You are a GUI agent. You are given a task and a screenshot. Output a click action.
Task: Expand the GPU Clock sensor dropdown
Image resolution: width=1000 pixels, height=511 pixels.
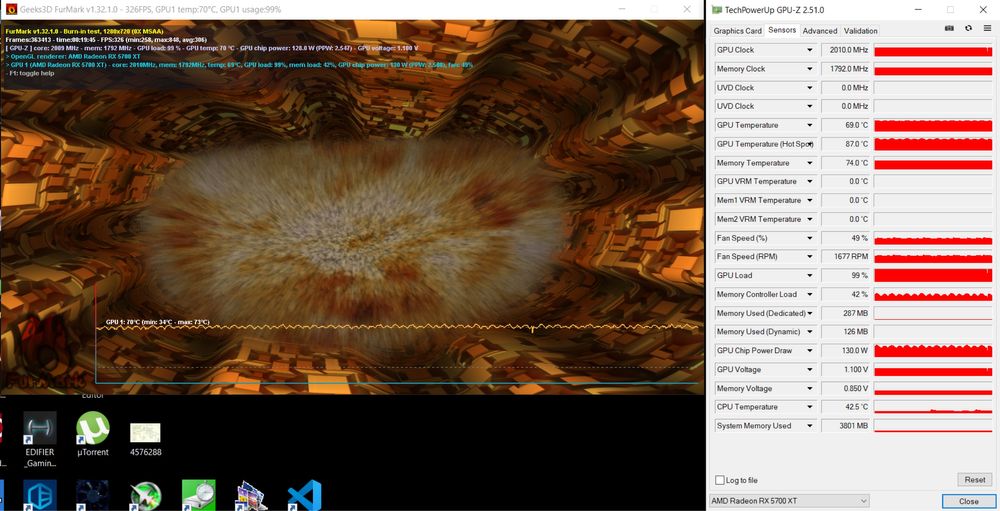click(810, 50)
